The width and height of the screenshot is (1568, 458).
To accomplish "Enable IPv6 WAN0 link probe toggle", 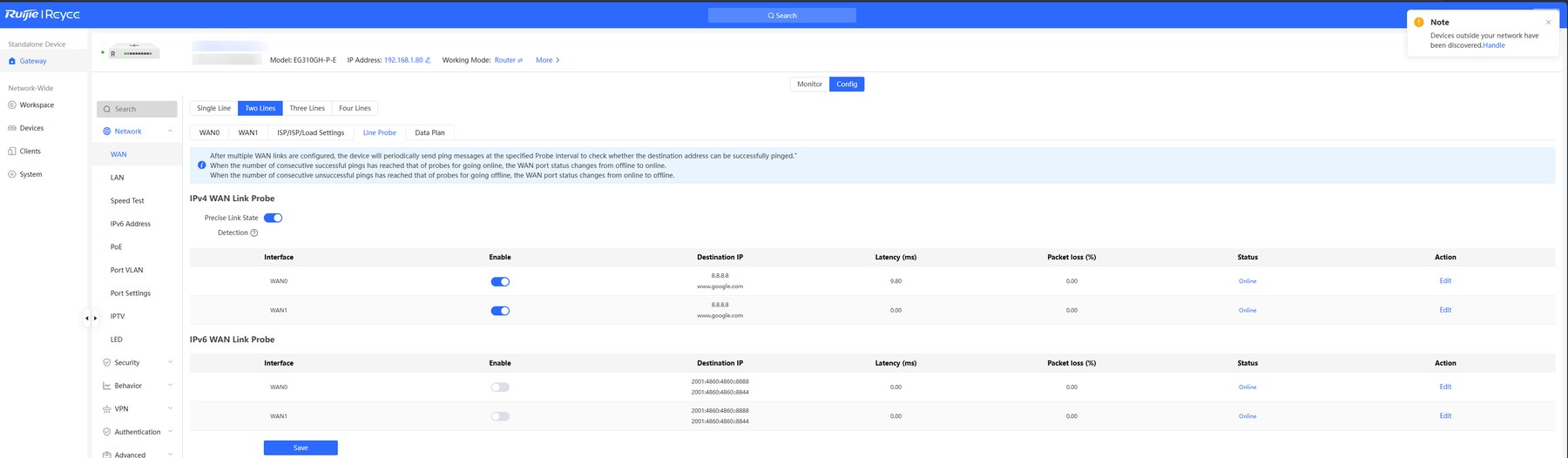I will [x=500, y=387].
